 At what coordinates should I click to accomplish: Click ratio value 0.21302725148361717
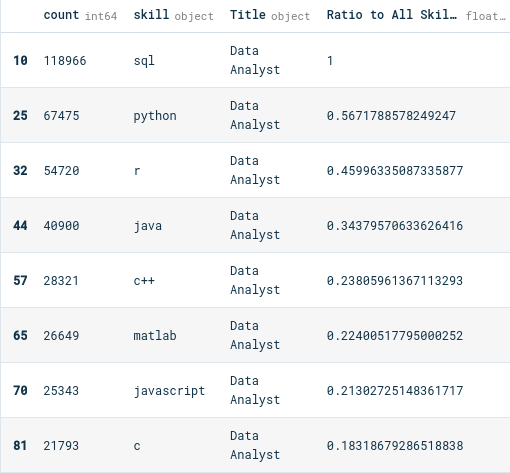(395, 391)
